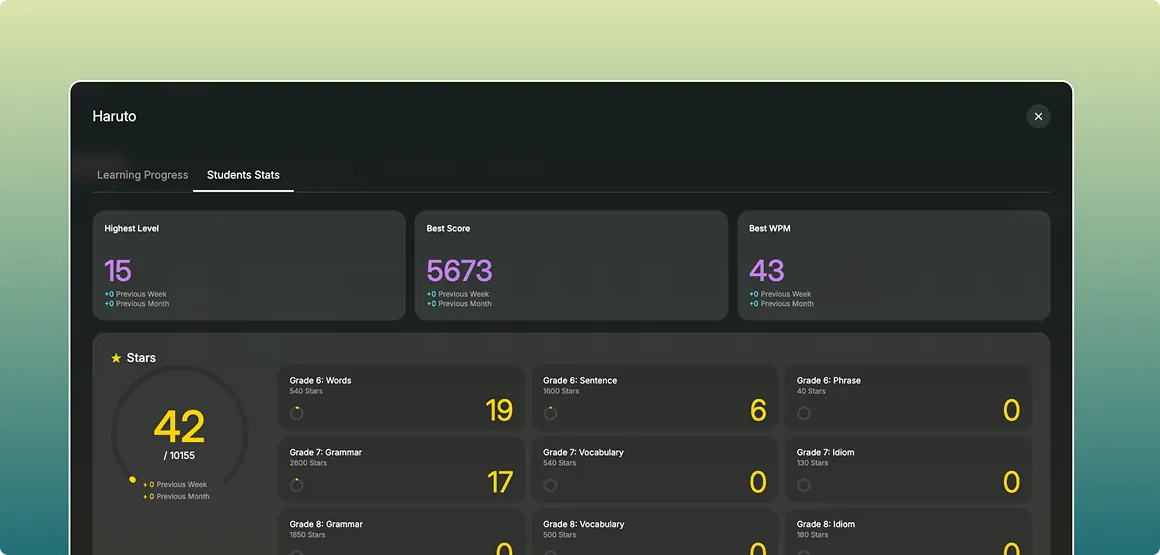This screenshot has height=555, width=1160.
Task: Select the Grade 6: Sentence card
Action: [654, 398]
